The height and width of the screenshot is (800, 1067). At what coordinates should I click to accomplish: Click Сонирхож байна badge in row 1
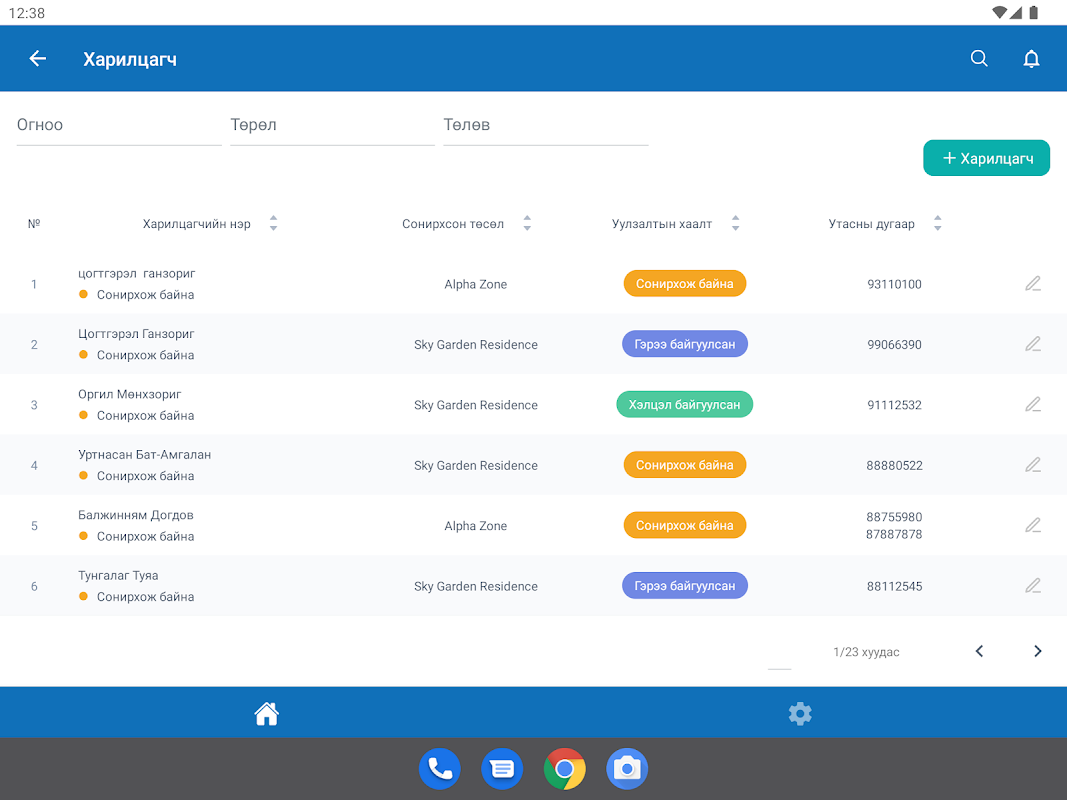(685, 284)
